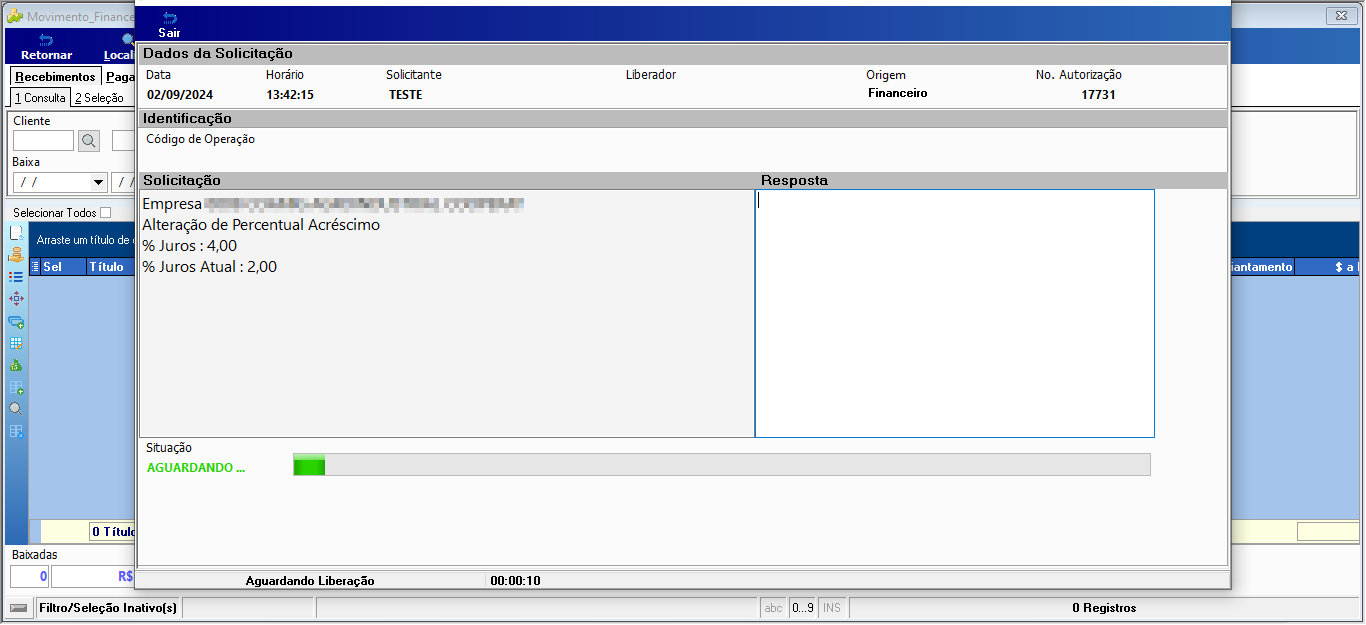The width and height of the screenshot is (1366, 625).
Task: Click the INS indicator in status bar
Action: [832, 608]
